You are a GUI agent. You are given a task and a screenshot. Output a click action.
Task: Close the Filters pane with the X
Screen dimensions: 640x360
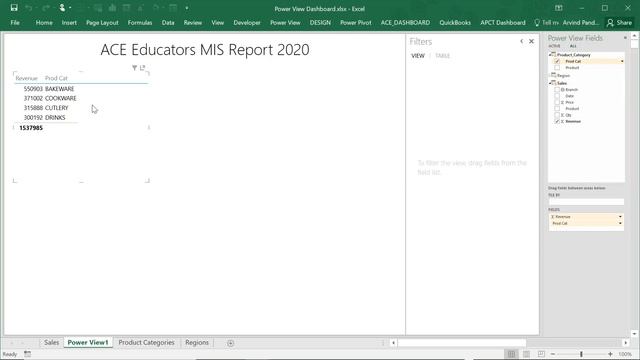pos(531,41)
